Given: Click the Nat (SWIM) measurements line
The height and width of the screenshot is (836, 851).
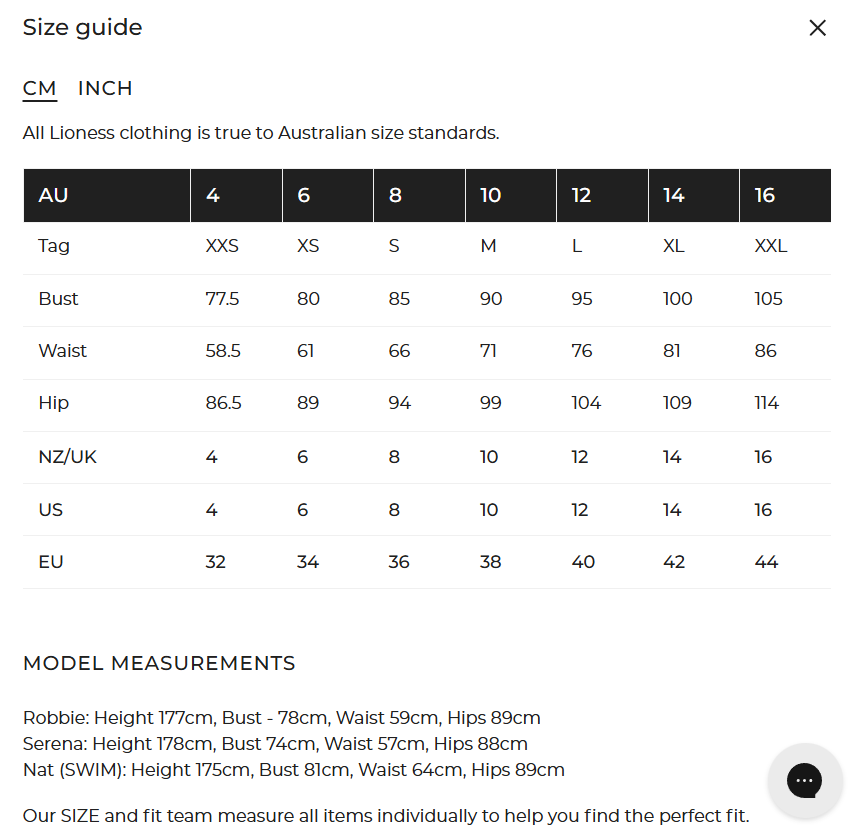Looking at the screenshot, I should tap(293, 770).
